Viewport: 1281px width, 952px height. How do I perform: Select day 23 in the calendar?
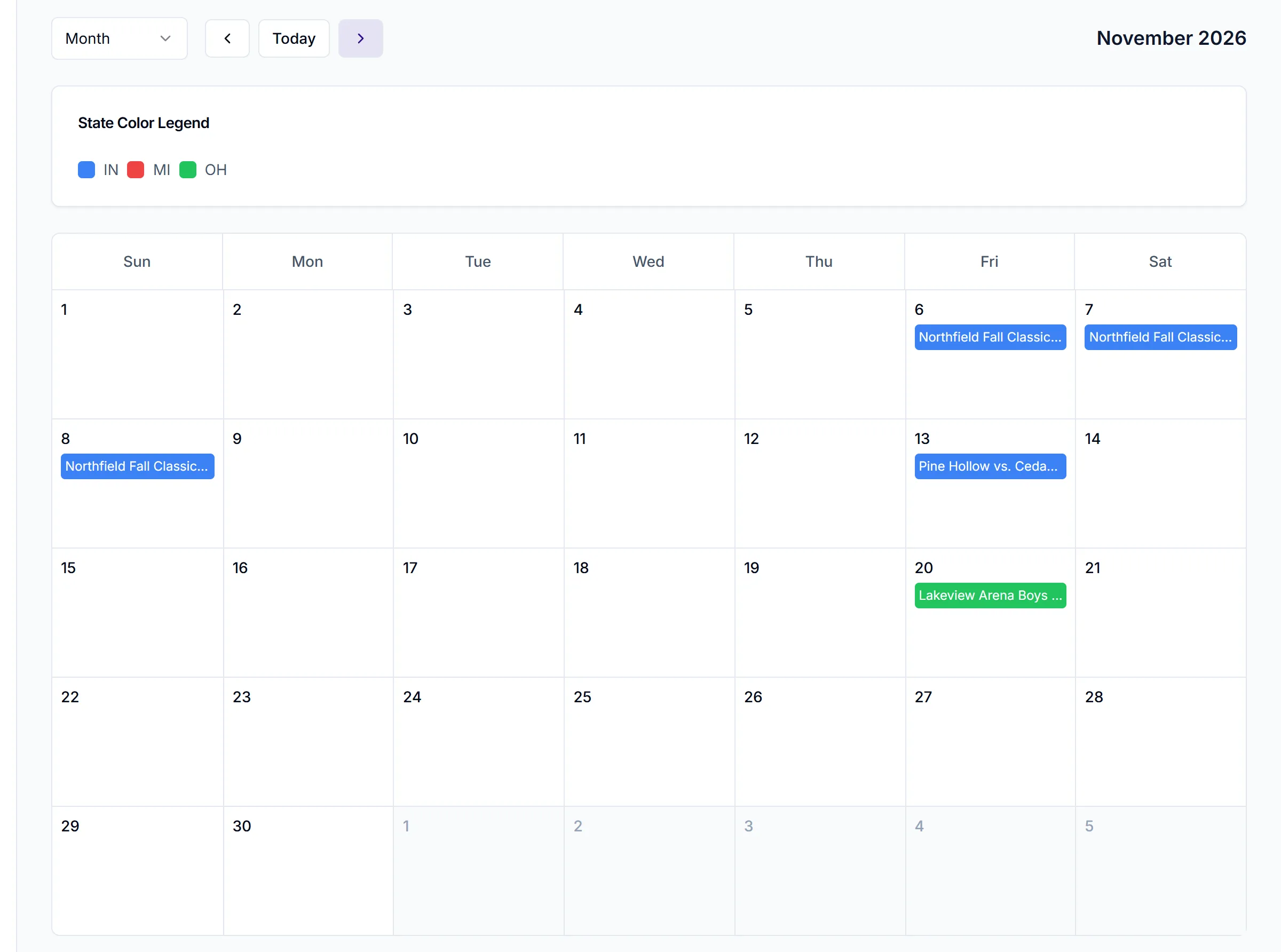click(x=308, y=742)
